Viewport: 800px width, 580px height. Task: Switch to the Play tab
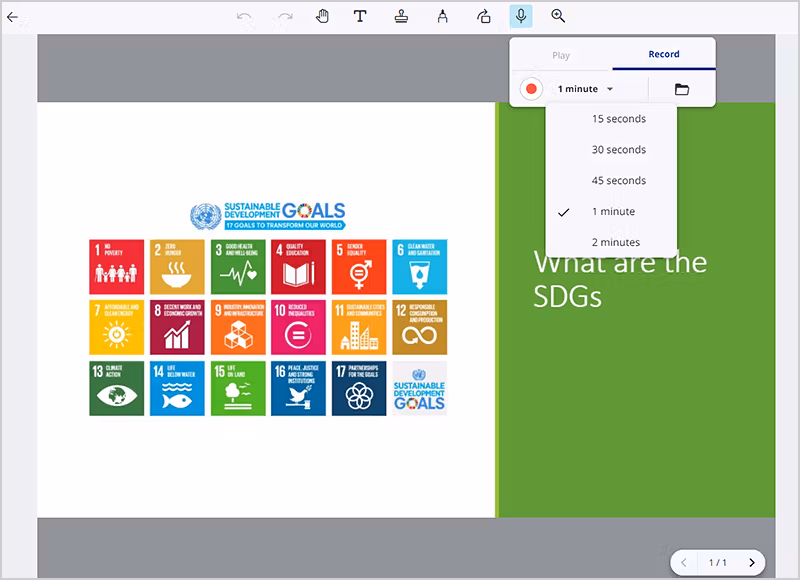(561, 55)
